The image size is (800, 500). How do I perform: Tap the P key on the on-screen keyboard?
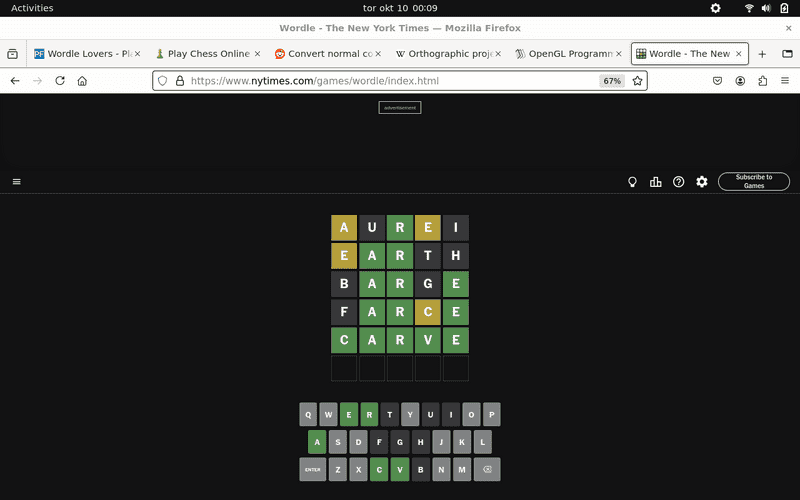click(x=492, y=414)
